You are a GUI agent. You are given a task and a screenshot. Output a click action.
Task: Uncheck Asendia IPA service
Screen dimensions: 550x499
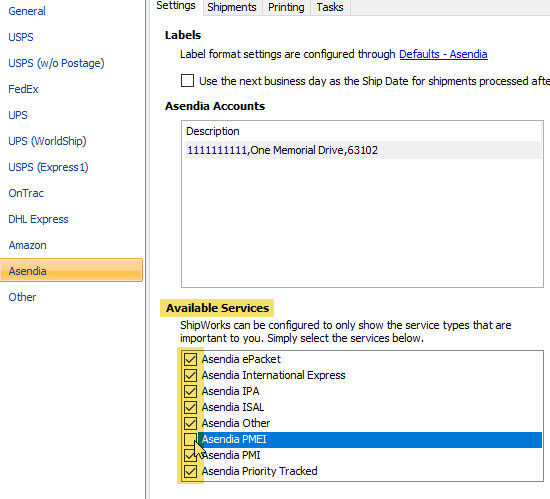pyautogui.click(x=190, y=391)
